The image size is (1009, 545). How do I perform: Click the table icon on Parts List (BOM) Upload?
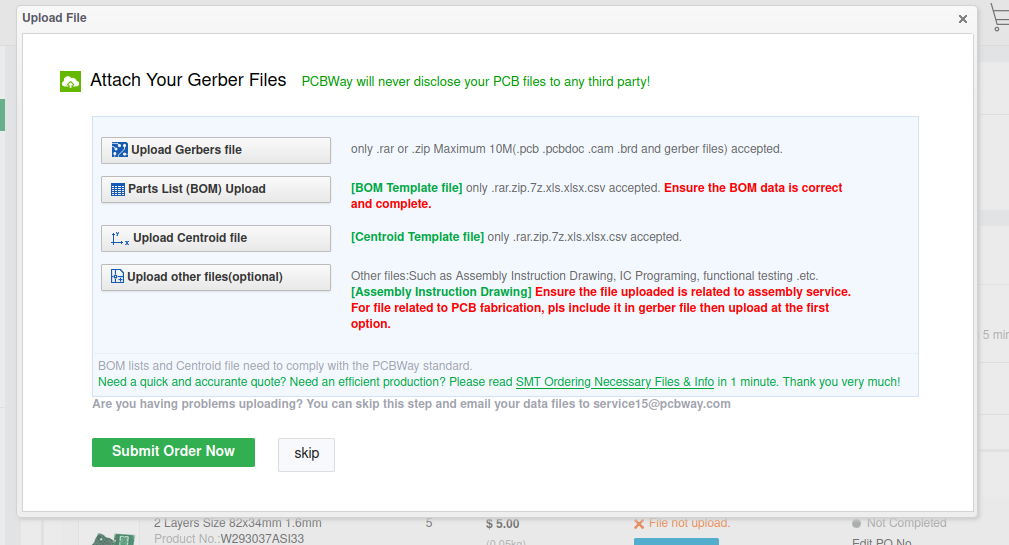[x=118, y=189]
